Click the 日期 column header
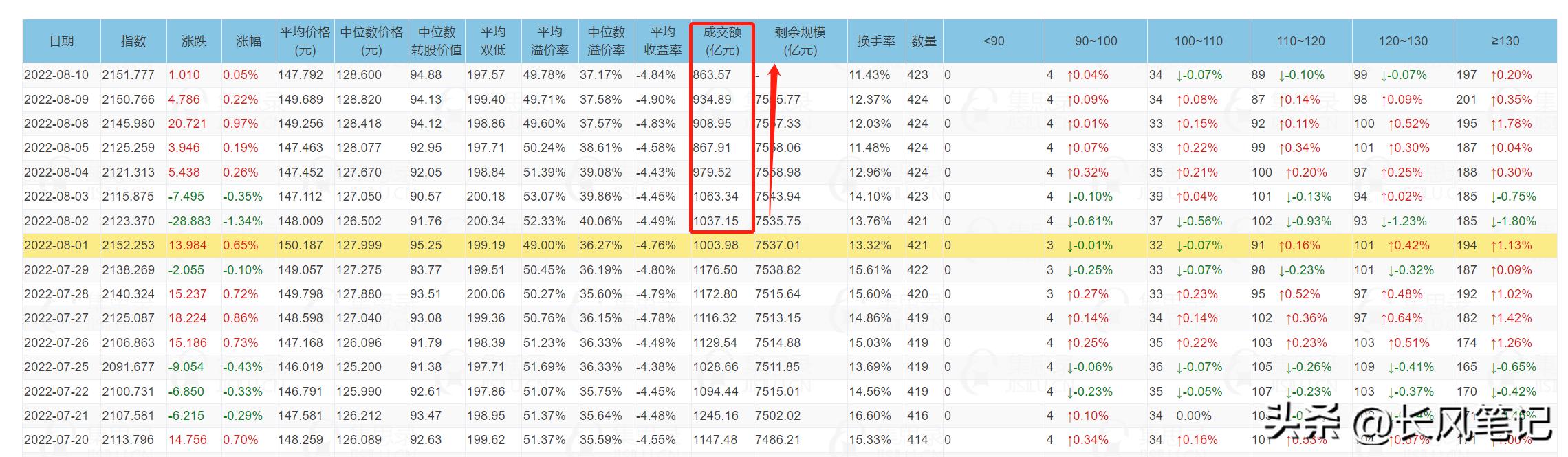Screen dimensions: 1568x457 coord(62,41)
